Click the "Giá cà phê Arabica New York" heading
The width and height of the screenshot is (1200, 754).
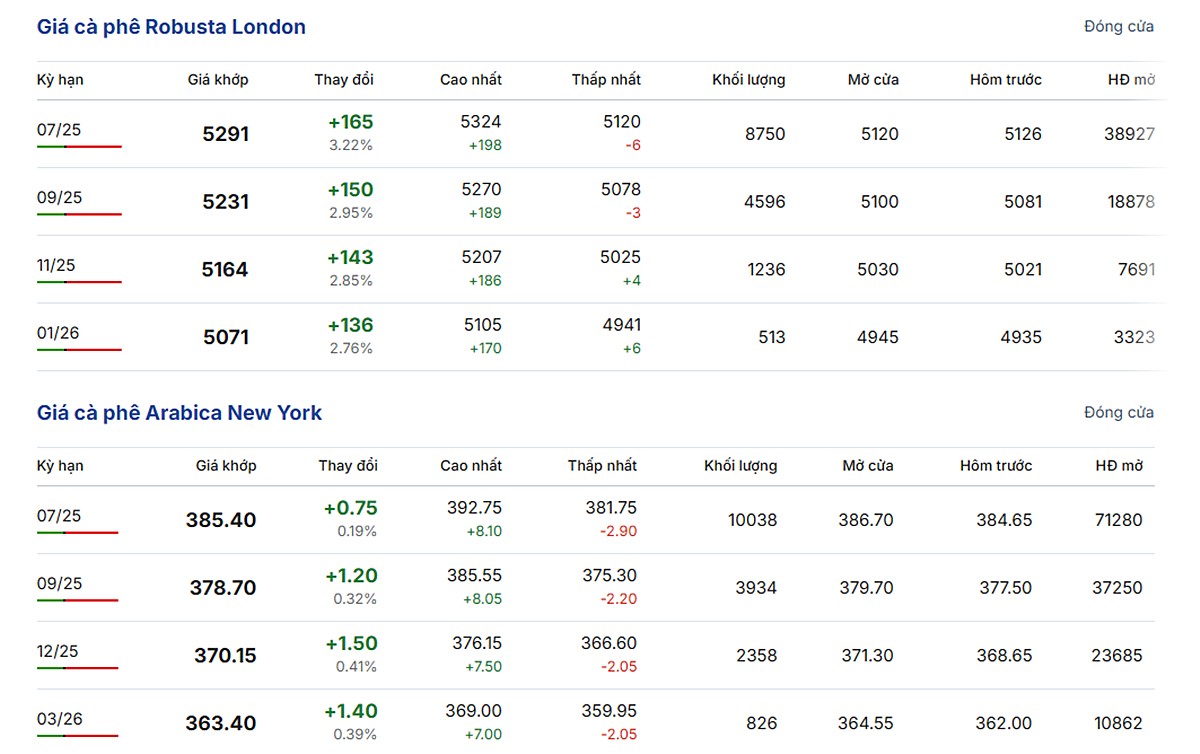coord(179,413)
